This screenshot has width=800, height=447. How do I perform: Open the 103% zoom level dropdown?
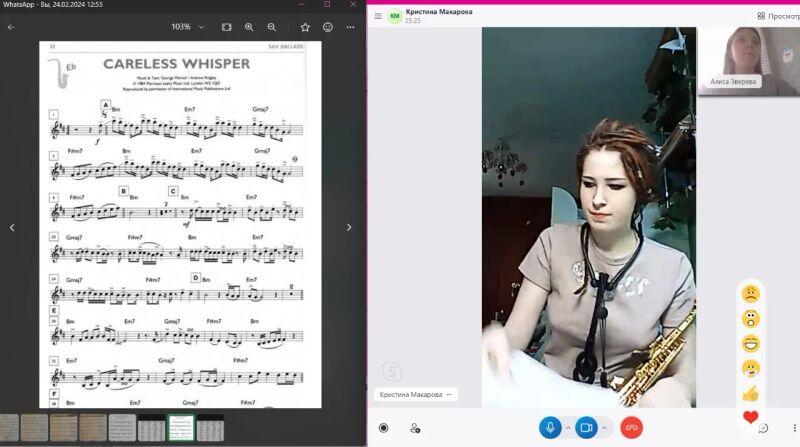(x=187, y=27)
